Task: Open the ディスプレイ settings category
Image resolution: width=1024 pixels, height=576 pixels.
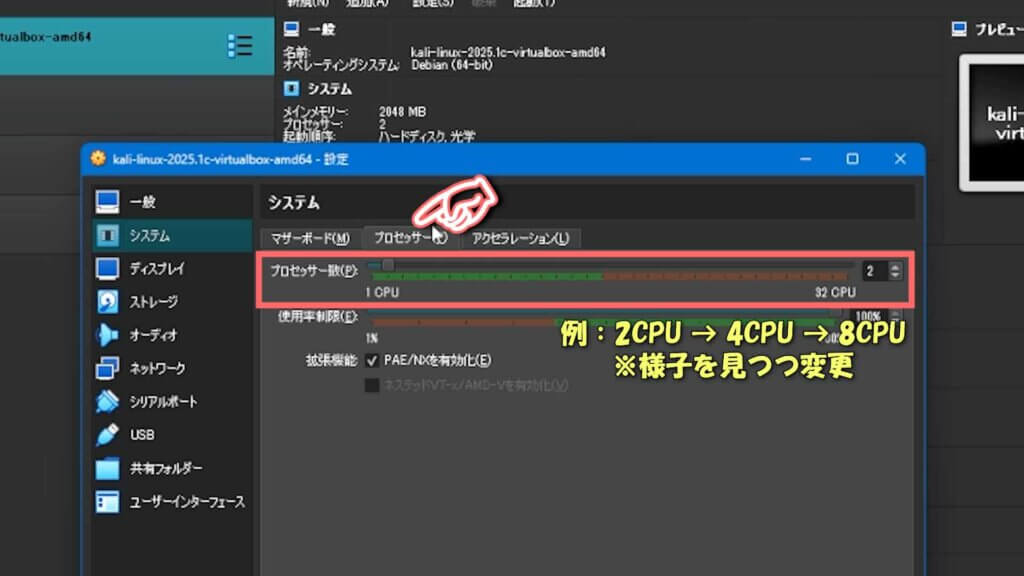Action: click(x=172, y=268)
